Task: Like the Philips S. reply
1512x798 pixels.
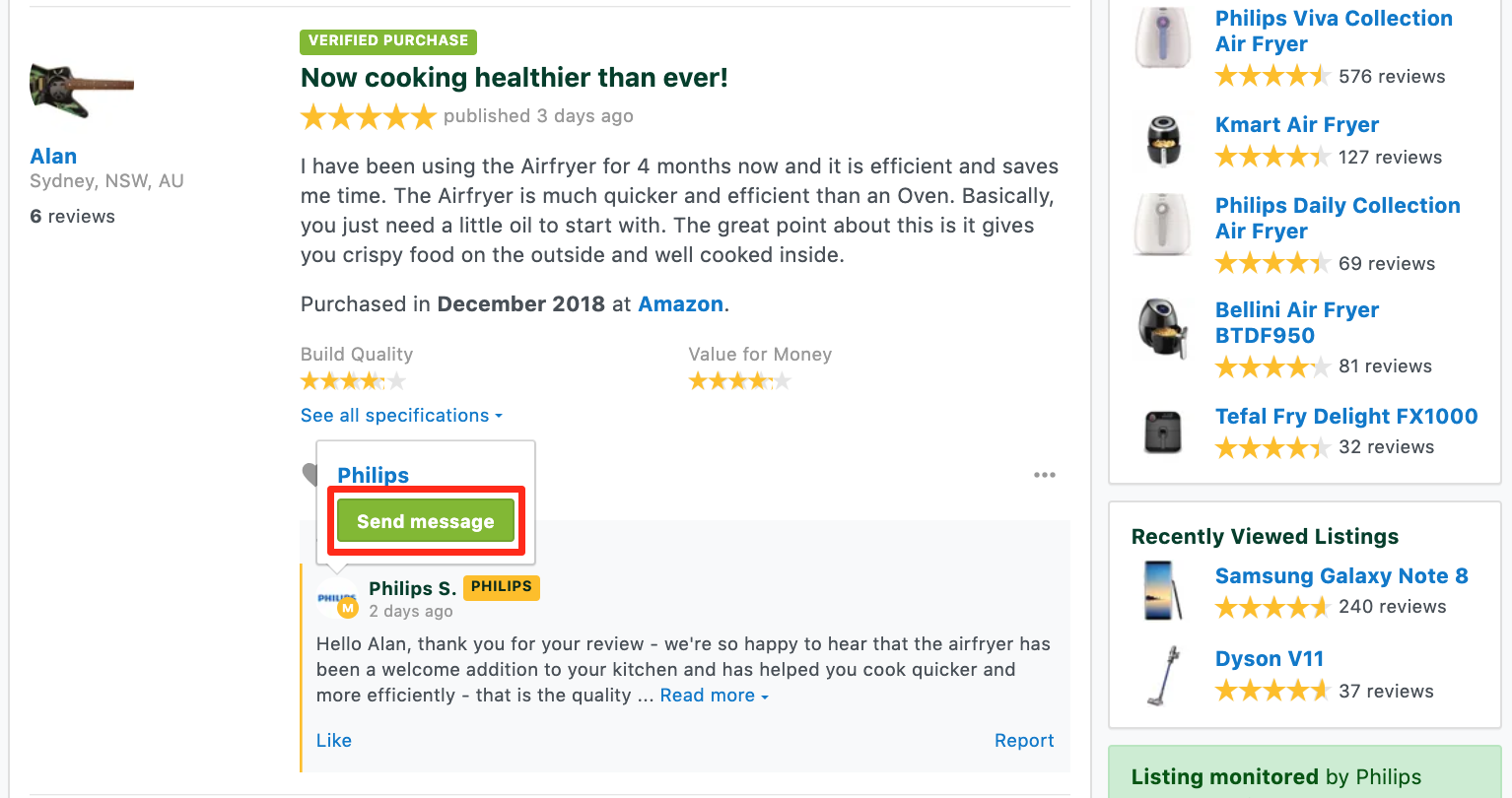Action: (334, 741)
